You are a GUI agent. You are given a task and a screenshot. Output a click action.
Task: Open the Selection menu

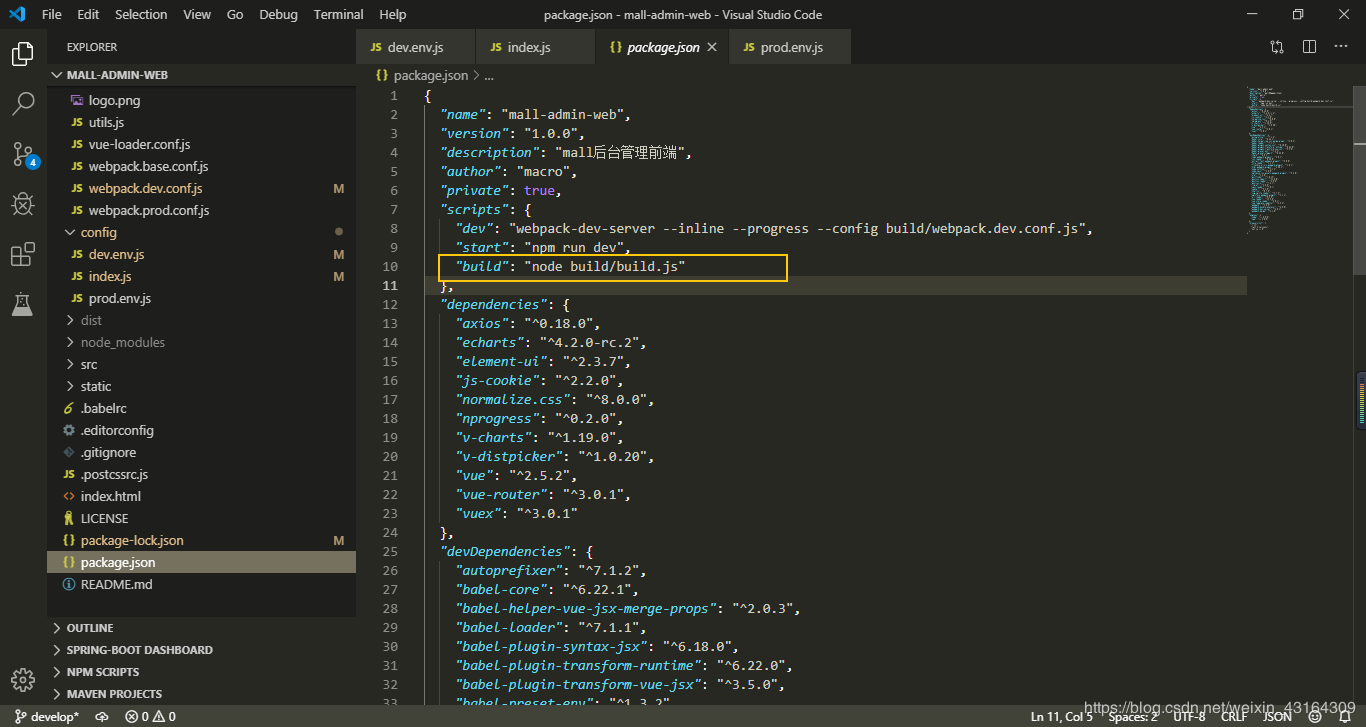pyautogui.click(x=141, y=14)
